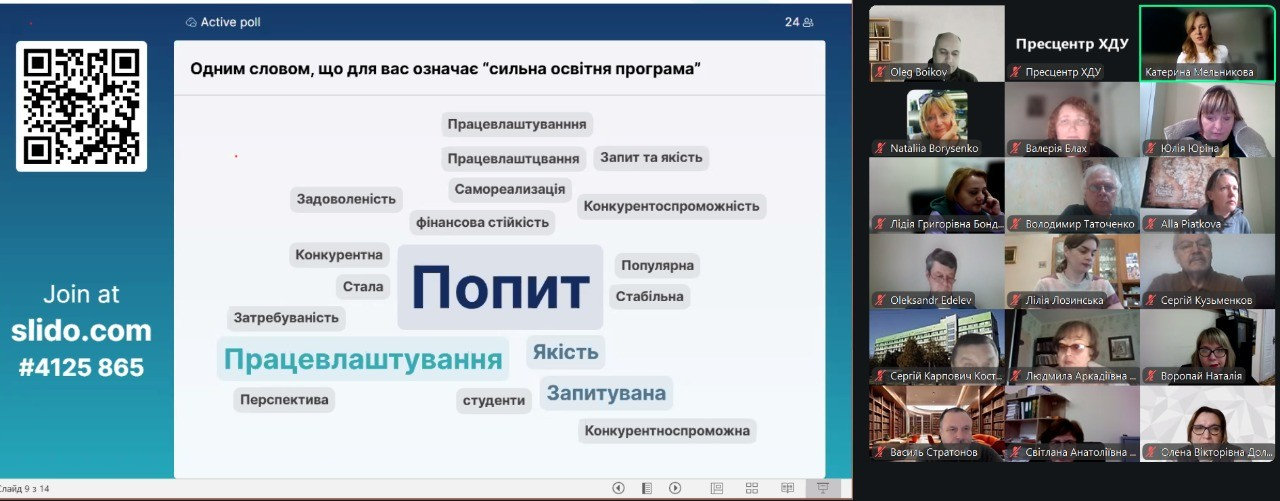Select Валерія Блах video tile
This screenshot has width=1280, height=501.
click(1072, 119)
